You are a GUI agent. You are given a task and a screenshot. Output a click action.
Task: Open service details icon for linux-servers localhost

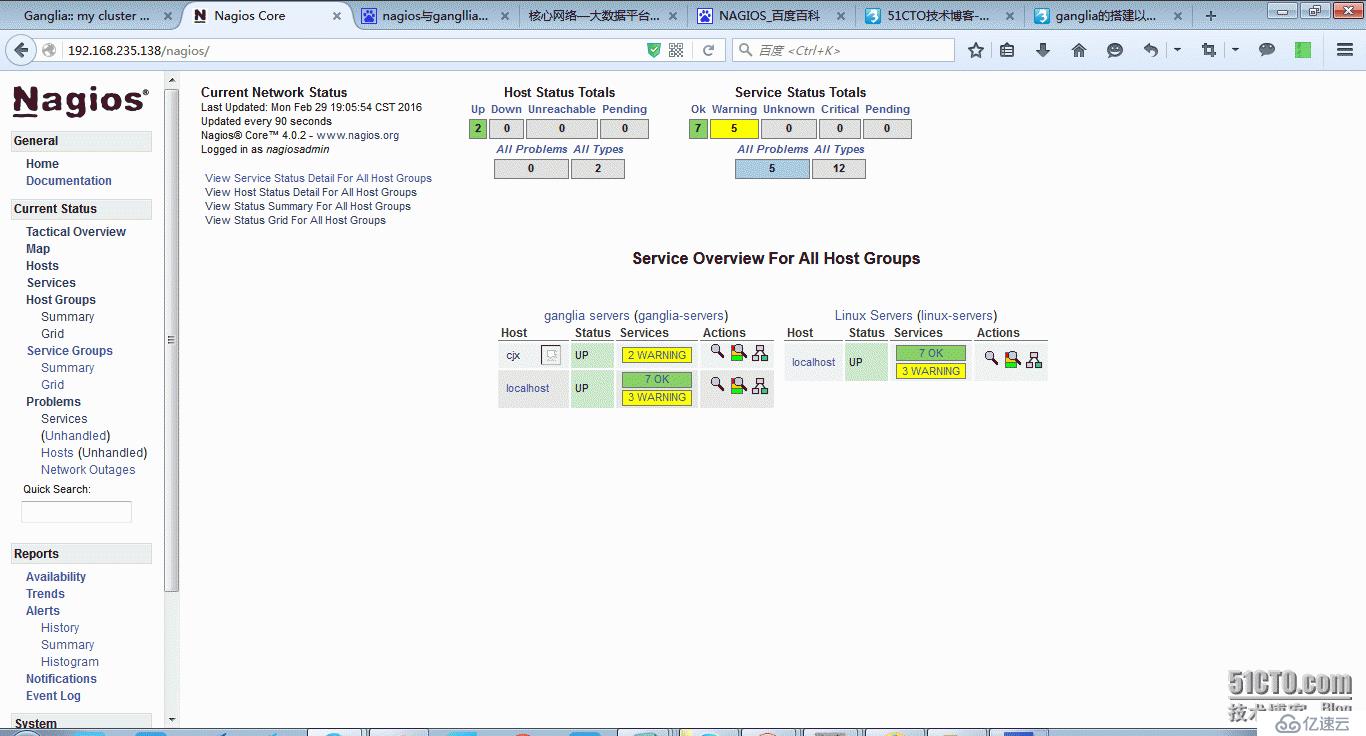[x=1012, y=359]
